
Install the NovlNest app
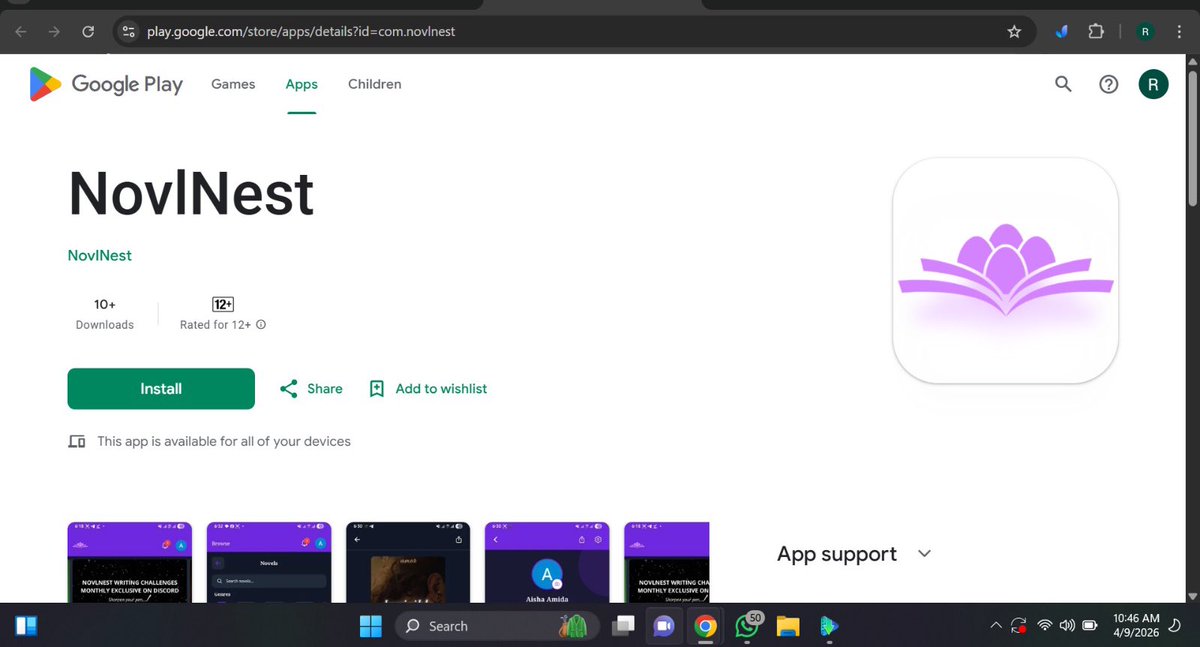point(161,388)
